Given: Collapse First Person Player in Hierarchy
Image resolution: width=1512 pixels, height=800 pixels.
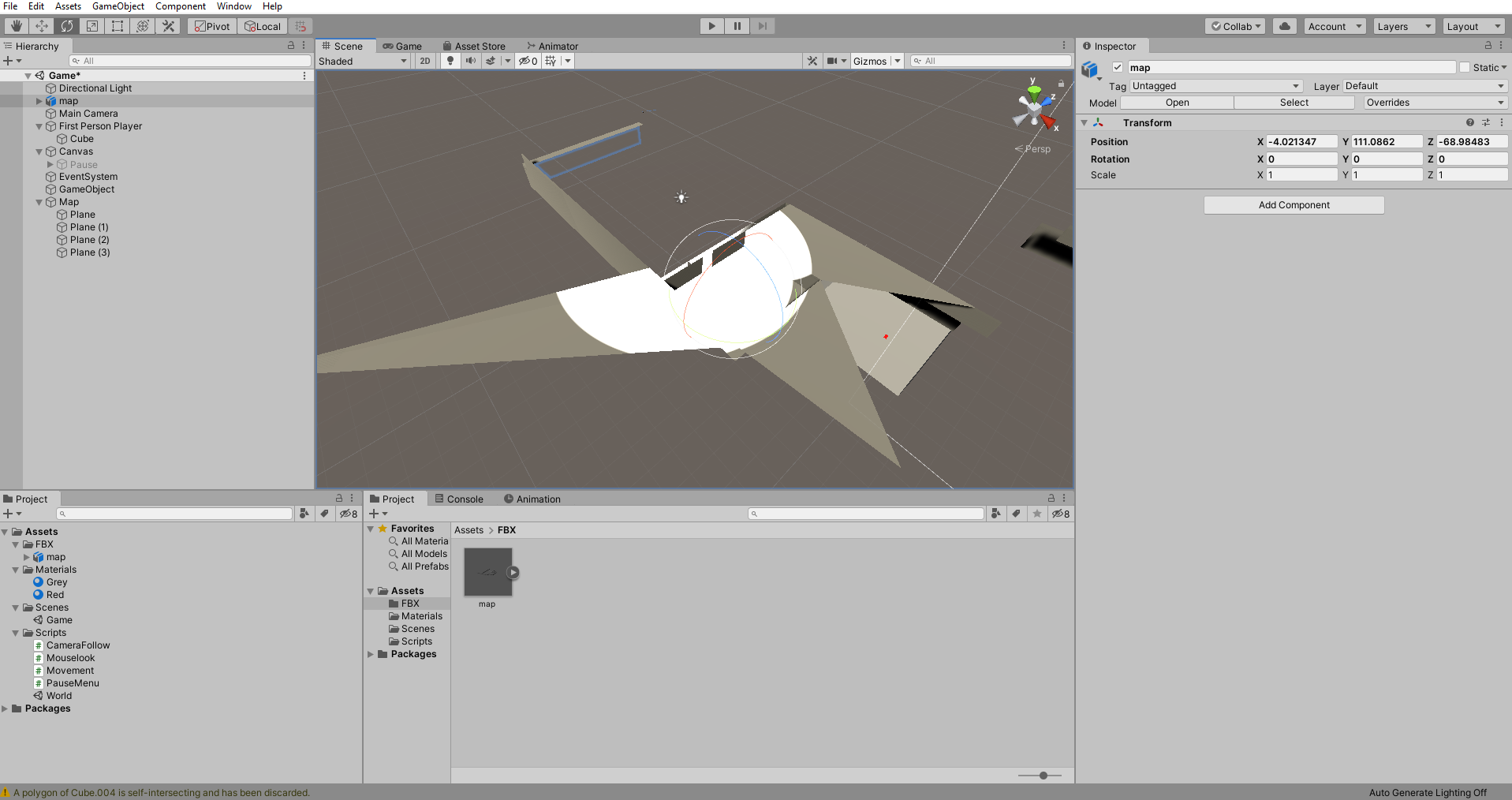Looking at the screenshot, I should point(39,126).
